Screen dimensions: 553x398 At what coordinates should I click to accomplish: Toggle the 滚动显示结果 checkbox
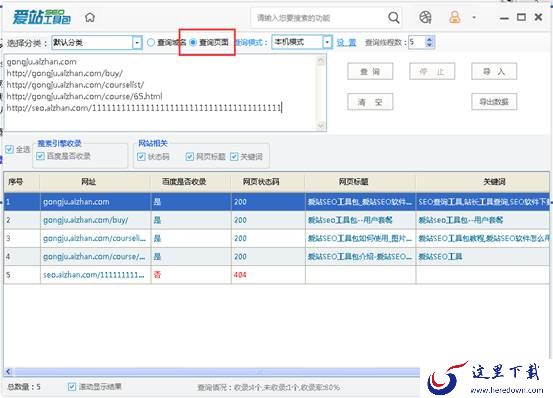coord(72,387)
